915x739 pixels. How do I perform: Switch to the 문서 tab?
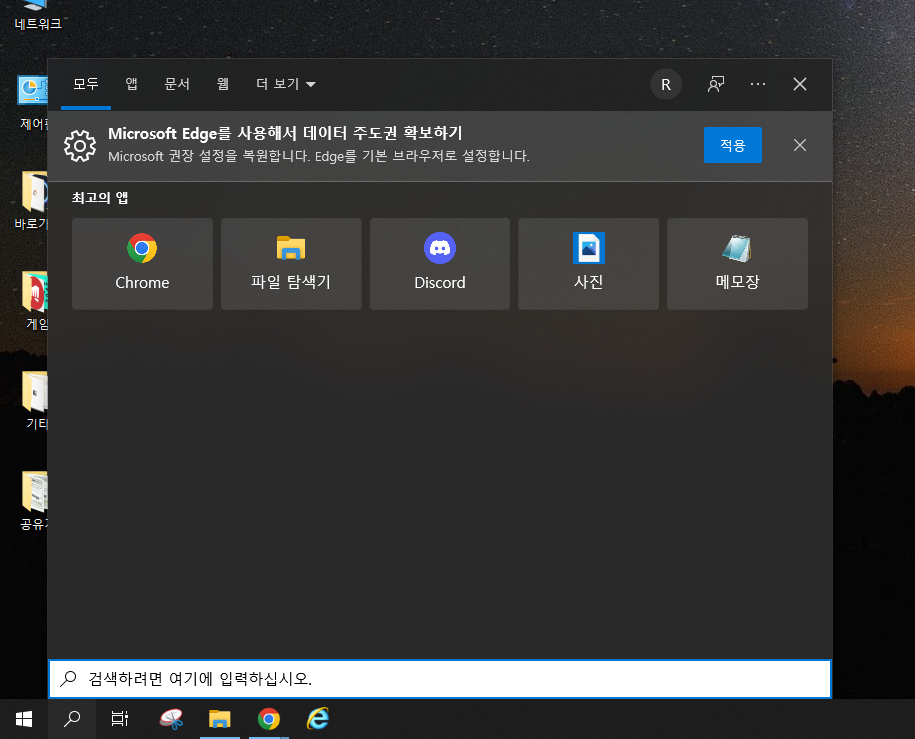click(177, 85)
